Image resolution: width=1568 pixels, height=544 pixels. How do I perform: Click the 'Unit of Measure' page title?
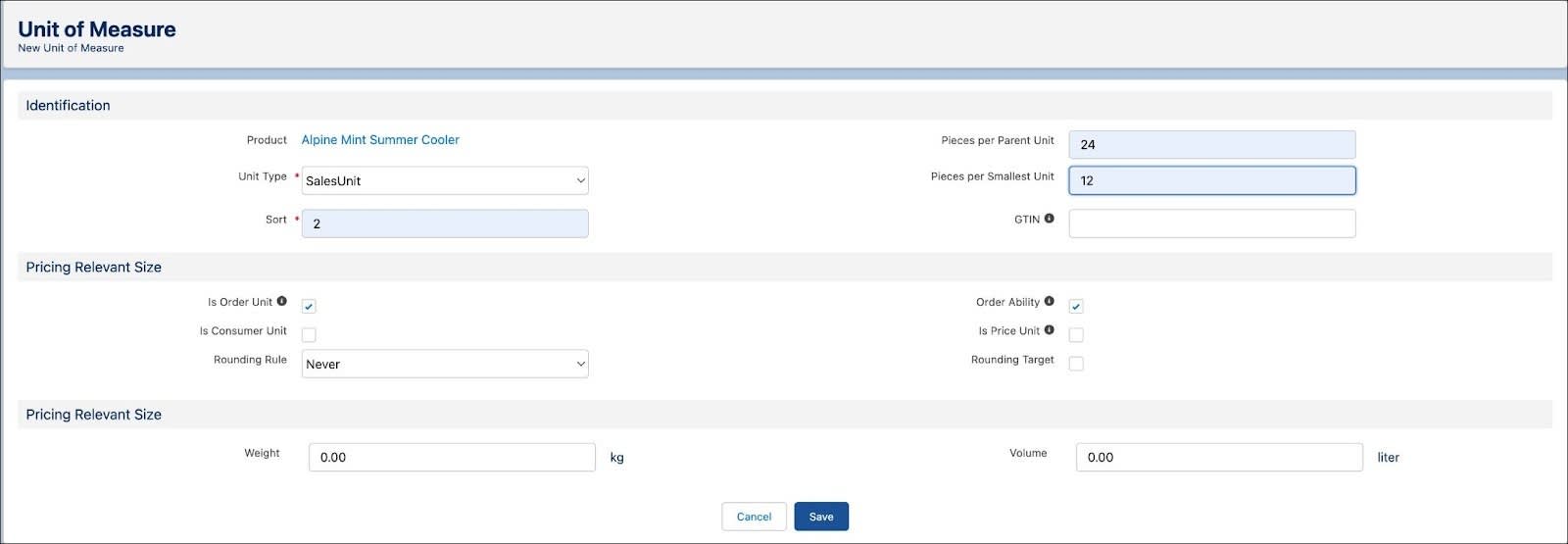97,29
